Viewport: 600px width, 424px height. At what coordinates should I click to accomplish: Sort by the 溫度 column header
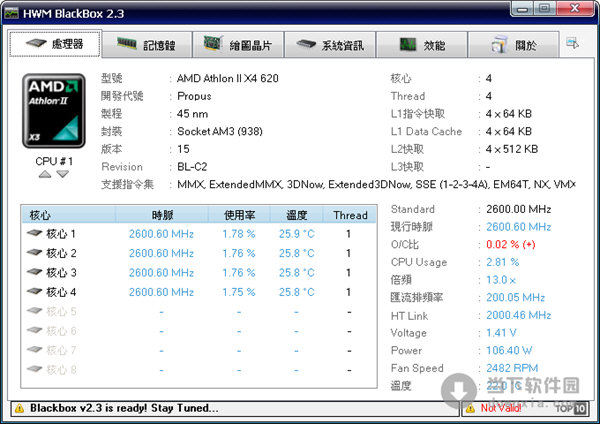[297, 215]
